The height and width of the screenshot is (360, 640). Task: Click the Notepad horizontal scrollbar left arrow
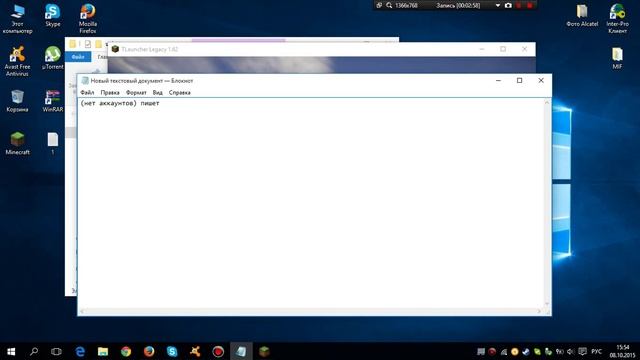point(82,311)
